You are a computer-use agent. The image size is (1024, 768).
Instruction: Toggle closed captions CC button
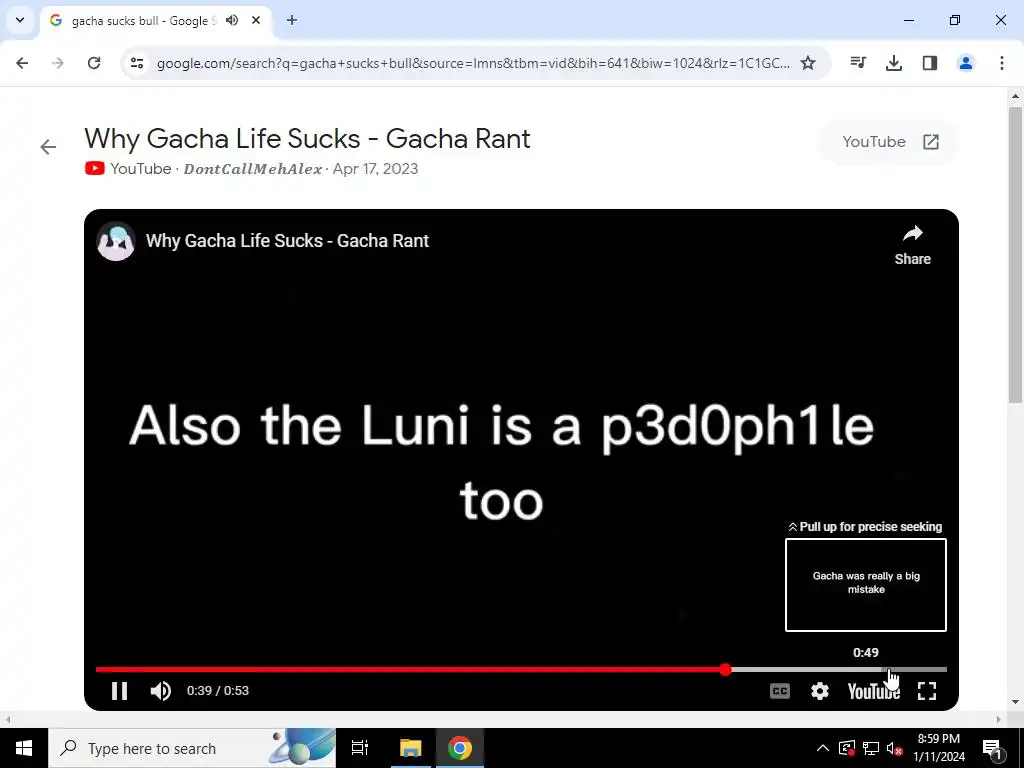pyautogui.click(x=780, y=691)
